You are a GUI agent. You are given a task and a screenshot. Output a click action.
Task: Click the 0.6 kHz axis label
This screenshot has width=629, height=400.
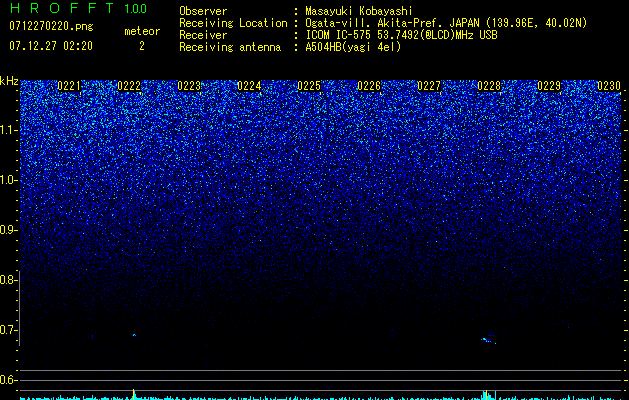pos(7,380)
